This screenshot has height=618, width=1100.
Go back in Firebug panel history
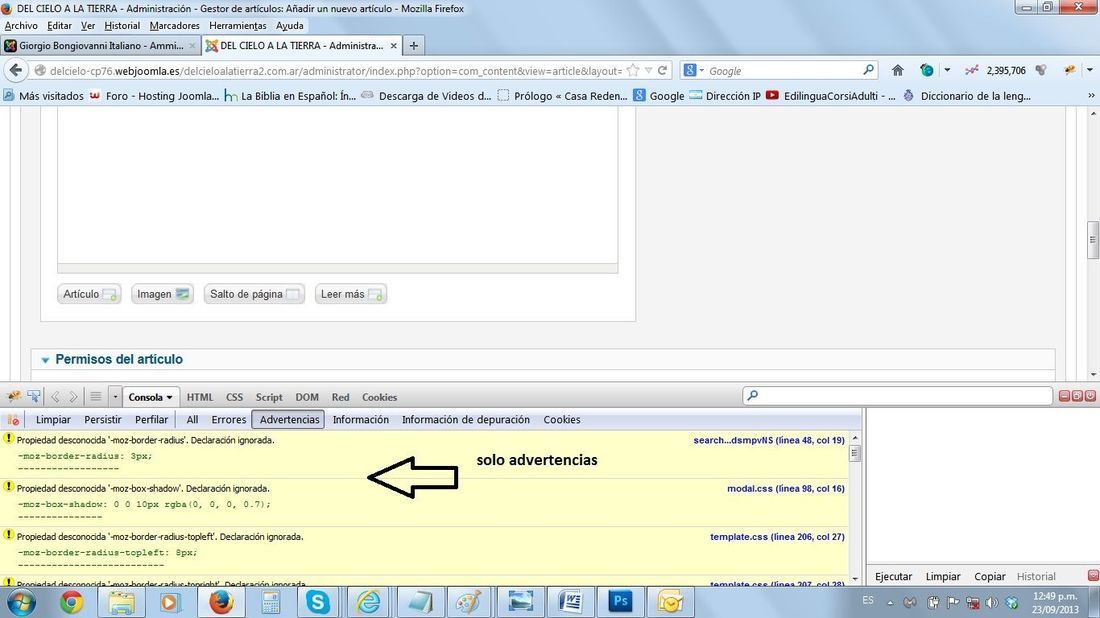point(55,397)
